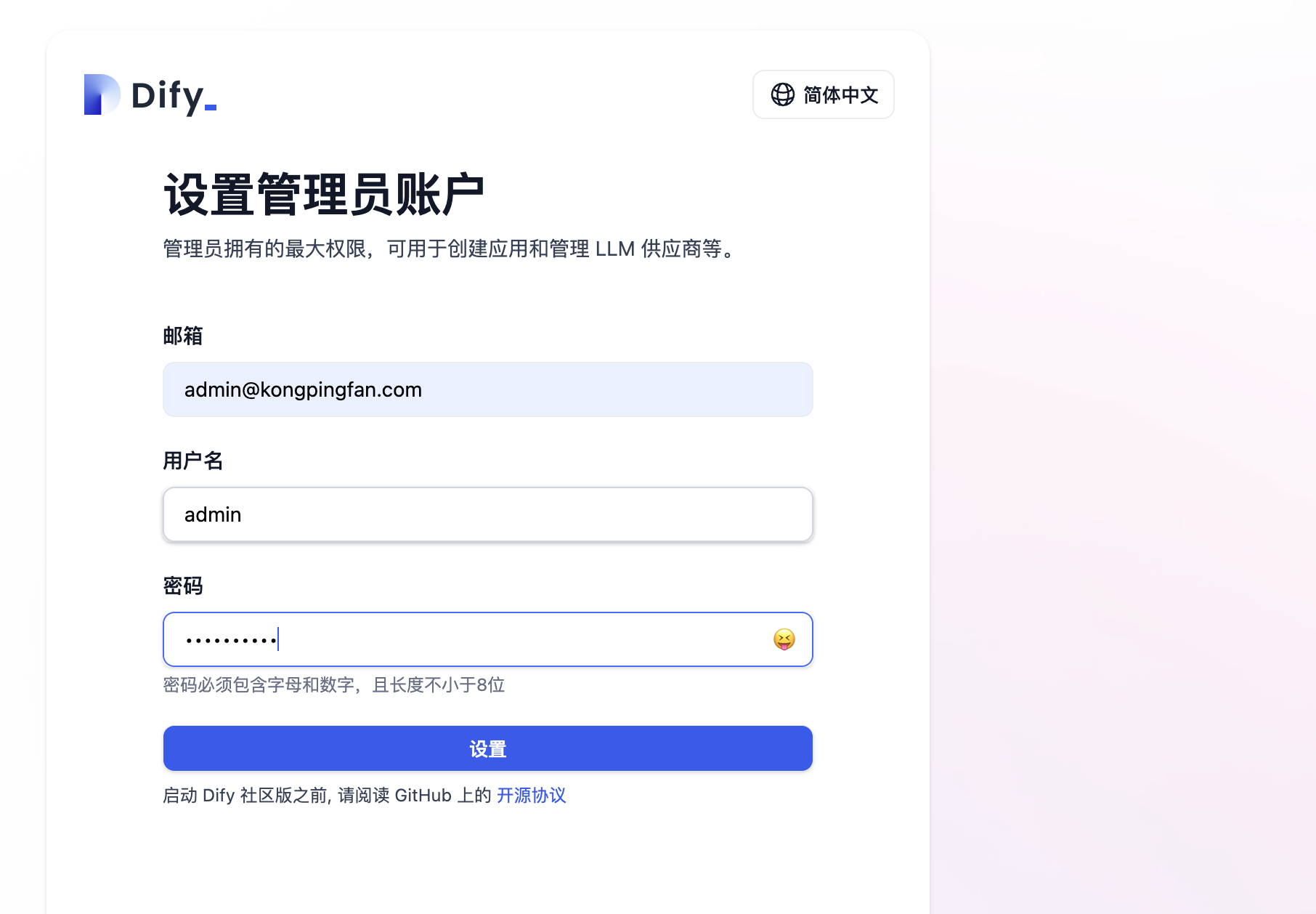Click the blue underscore after Dify logo
1316x914 pixels.
pos(211,108)
